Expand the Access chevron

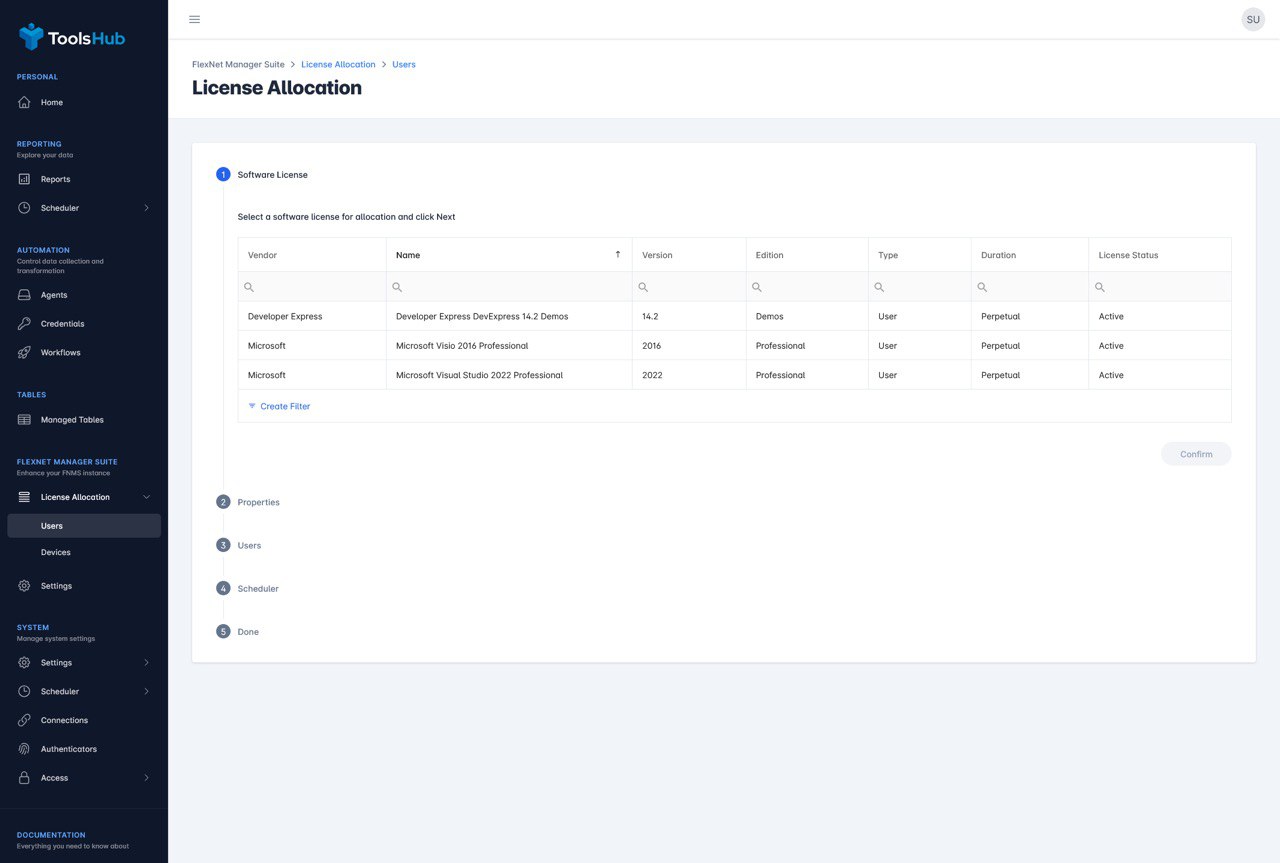pos(146,778)
